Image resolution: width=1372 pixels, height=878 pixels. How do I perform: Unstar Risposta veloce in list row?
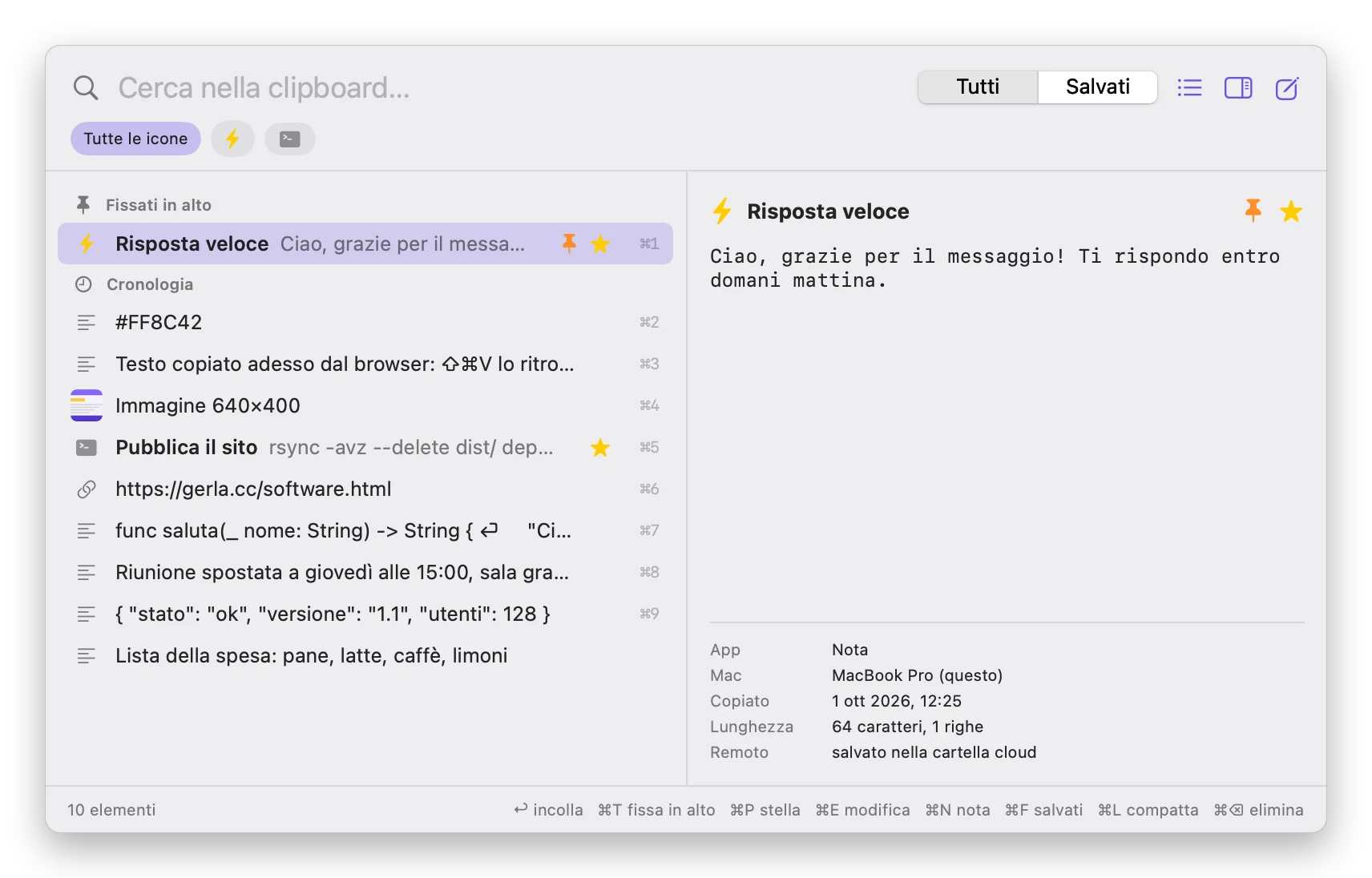600,244
